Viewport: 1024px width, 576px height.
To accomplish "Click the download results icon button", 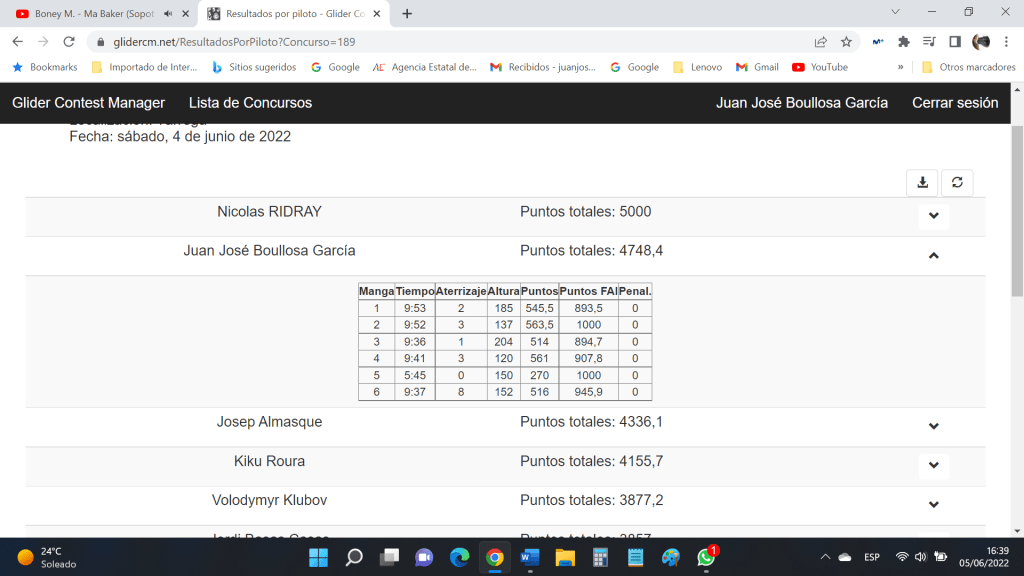I will (x=922, y=182).
